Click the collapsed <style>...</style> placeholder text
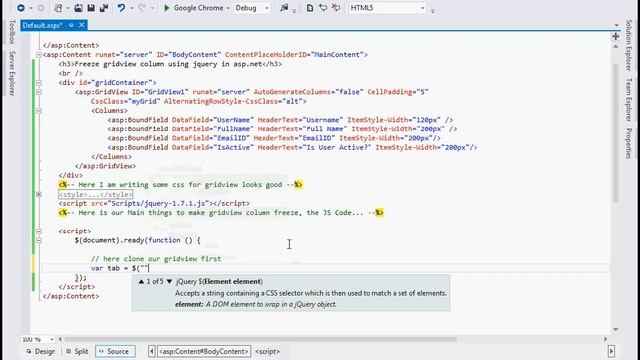640x360 pixels. pyautogui.click(x=96, y=194)
